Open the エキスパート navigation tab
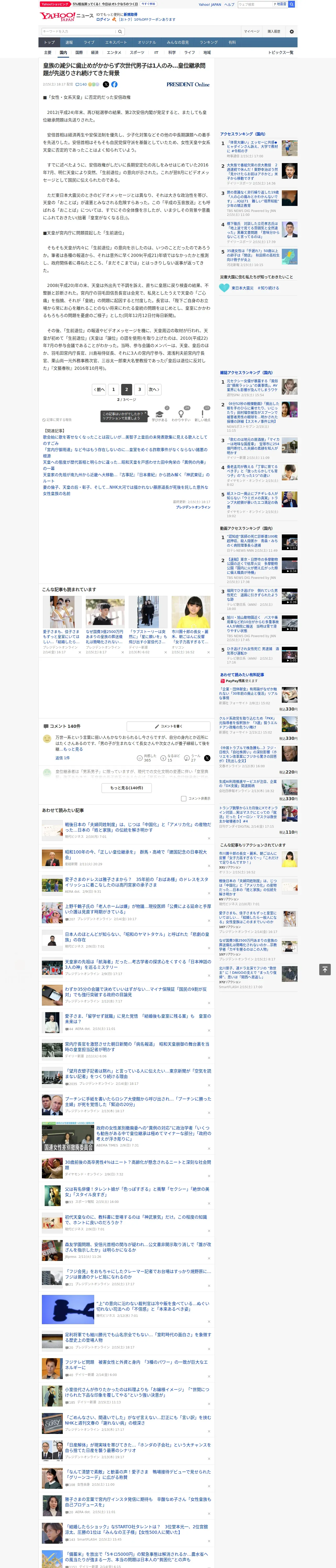 [116, 43]
